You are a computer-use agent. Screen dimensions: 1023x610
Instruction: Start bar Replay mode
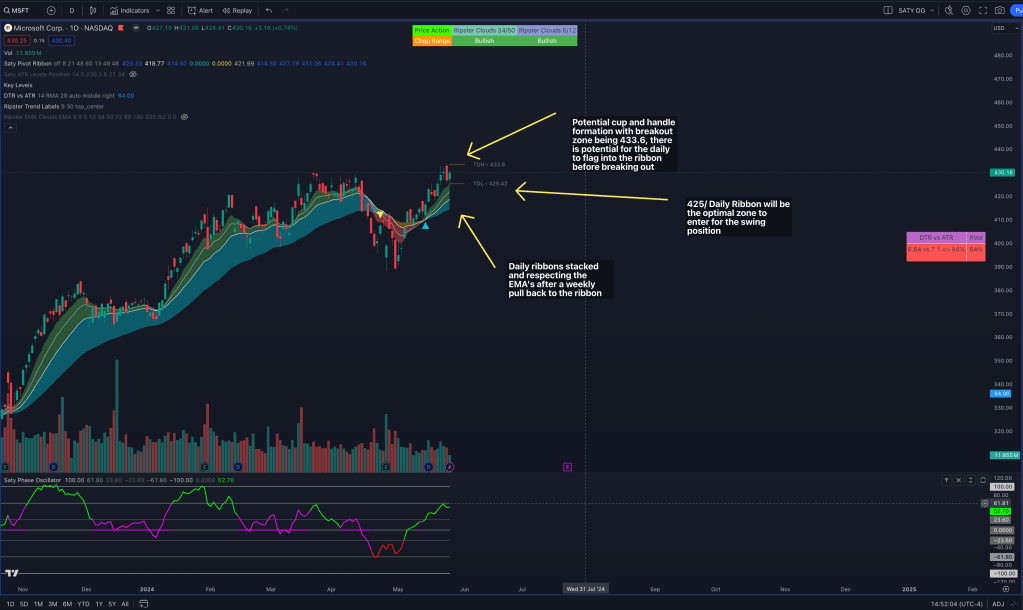[x=238, y=10]
